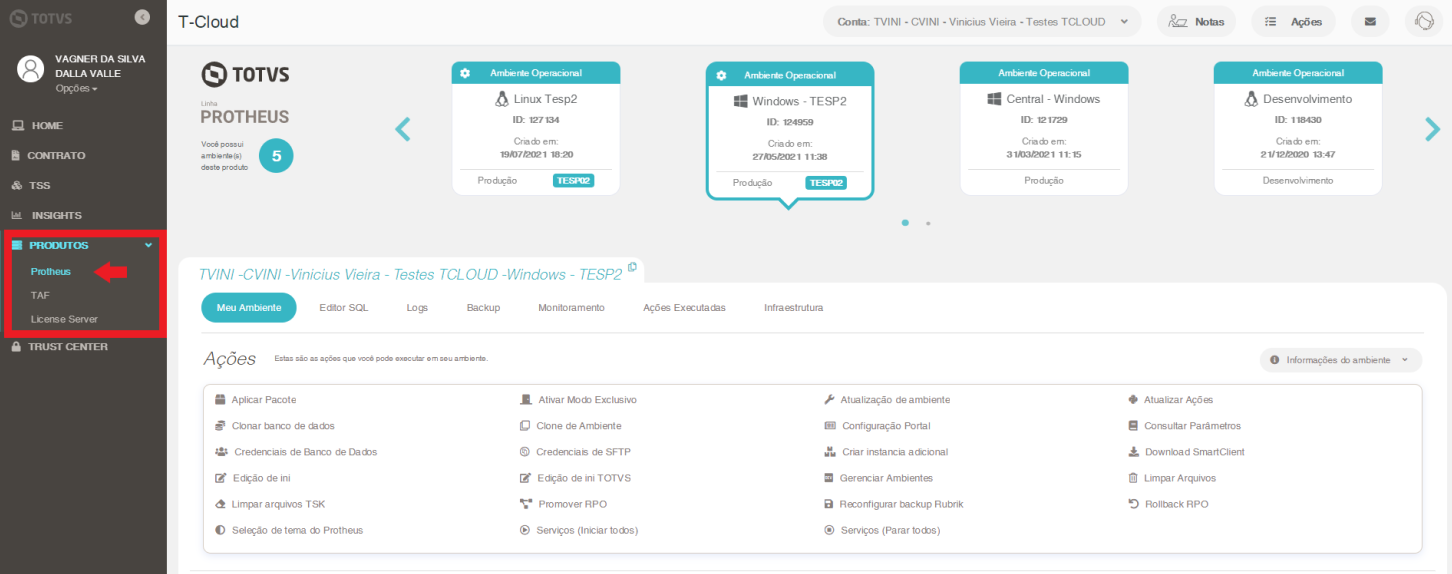Click Criar instancia adicional action
The height and width of the screenshot is (574, 1452).
pos(886,452)
